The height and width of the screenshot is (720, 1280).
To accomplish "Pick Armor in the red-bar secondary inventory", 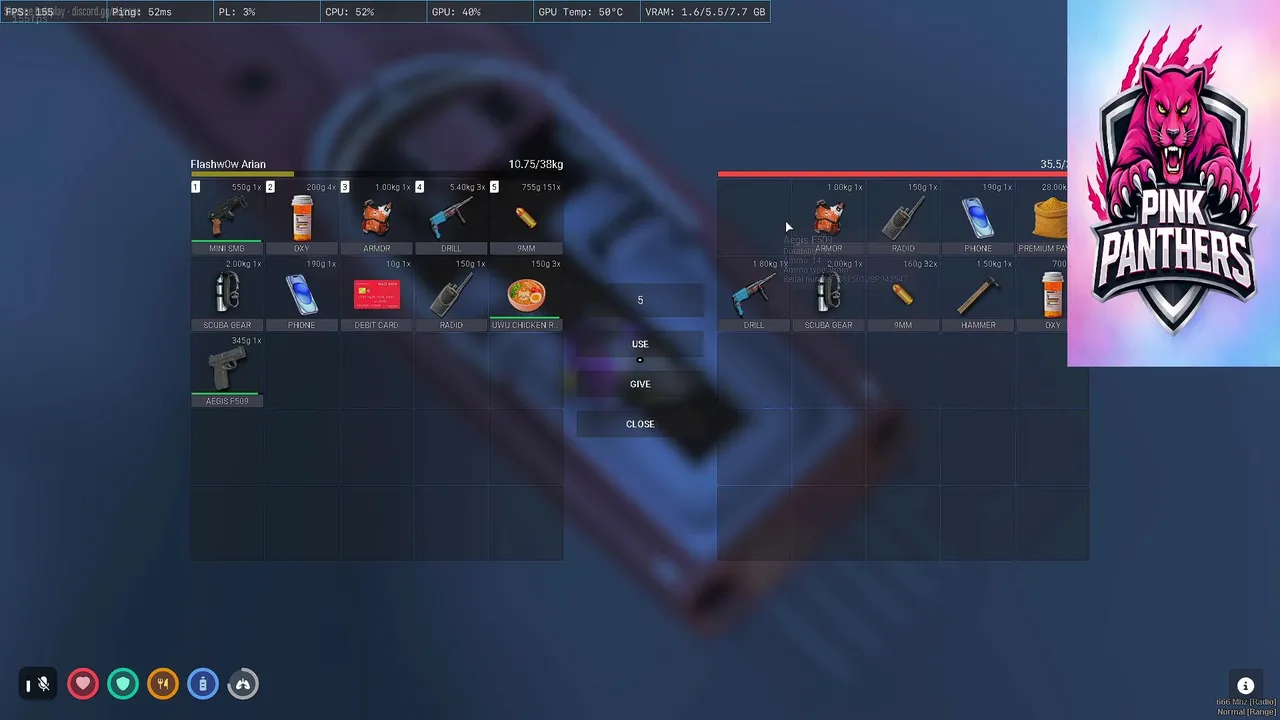I will click(828, 218).
